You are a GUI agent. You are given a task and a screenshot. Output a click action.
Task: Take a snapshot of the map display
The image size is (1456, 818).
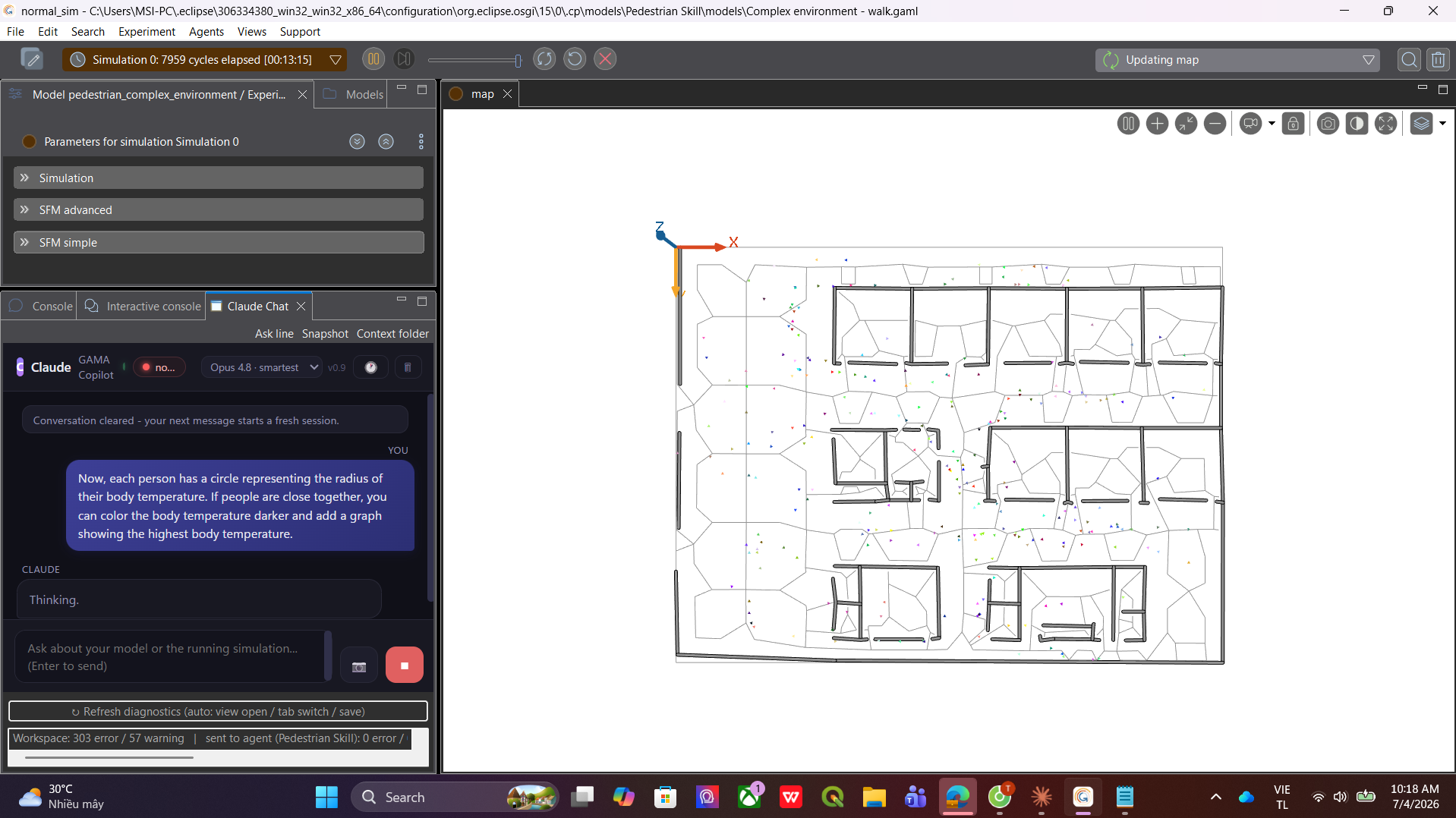(x=1328, y=124)
